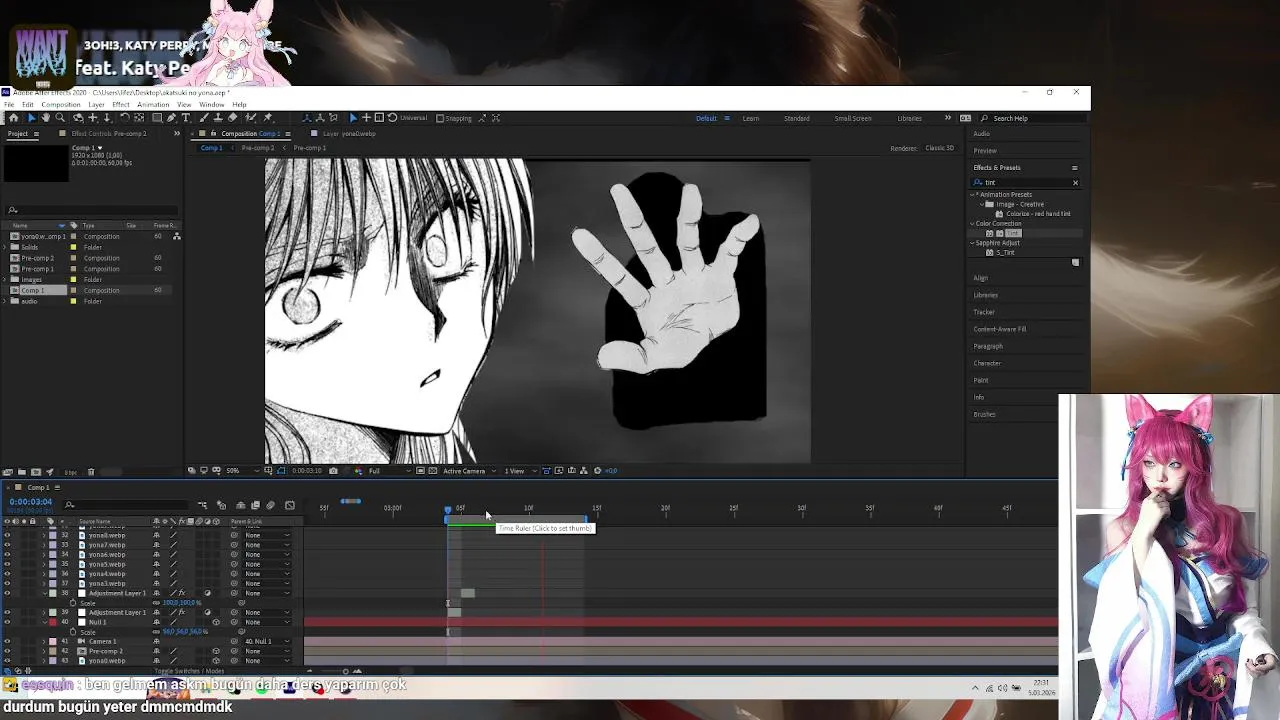Click the Pre-comp 2 breadcrumb in viewer
Viewport: 1280px width, 720px height.
tap(257, 148)
